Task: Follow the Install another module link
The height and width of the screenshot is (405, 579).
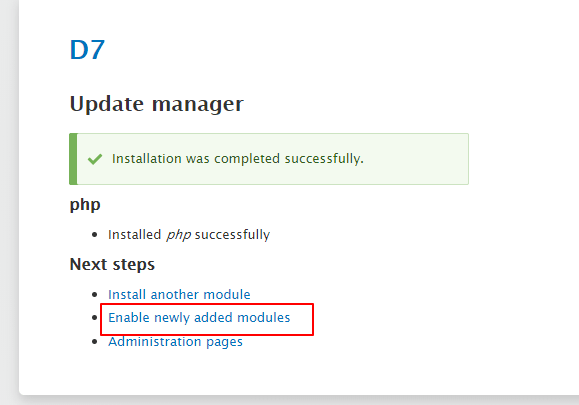Action: point(179,295)
